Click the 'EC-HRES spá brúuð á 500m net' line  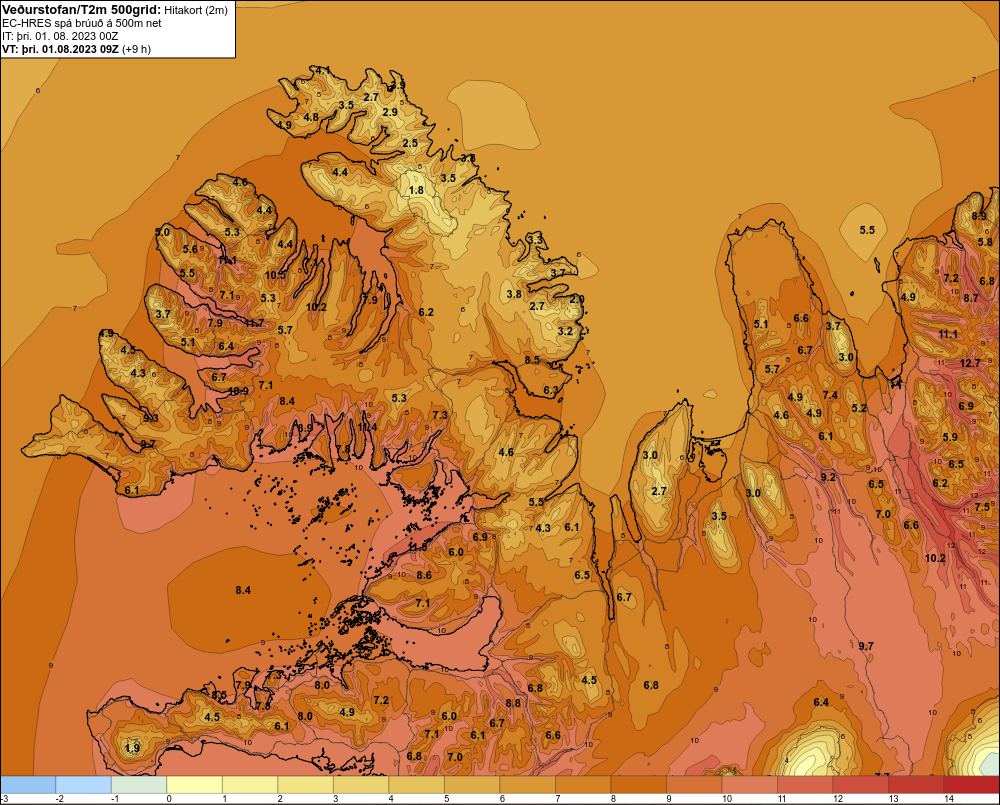[x=82, y=23]
